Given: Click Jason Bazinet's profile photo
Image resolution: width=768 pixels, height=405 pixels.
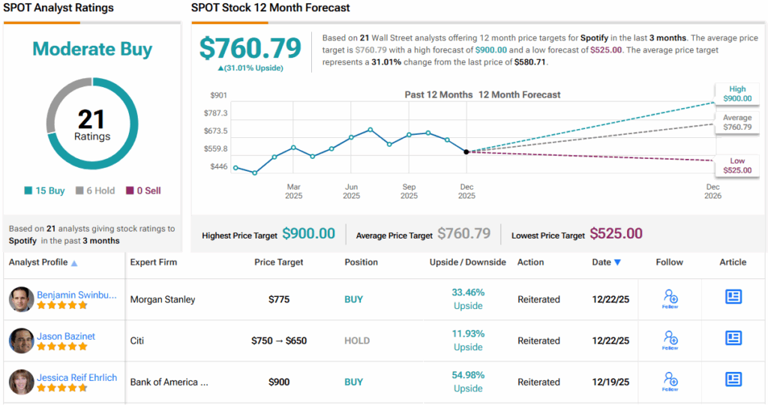Looking at the screenshot, I should point(21,340).
